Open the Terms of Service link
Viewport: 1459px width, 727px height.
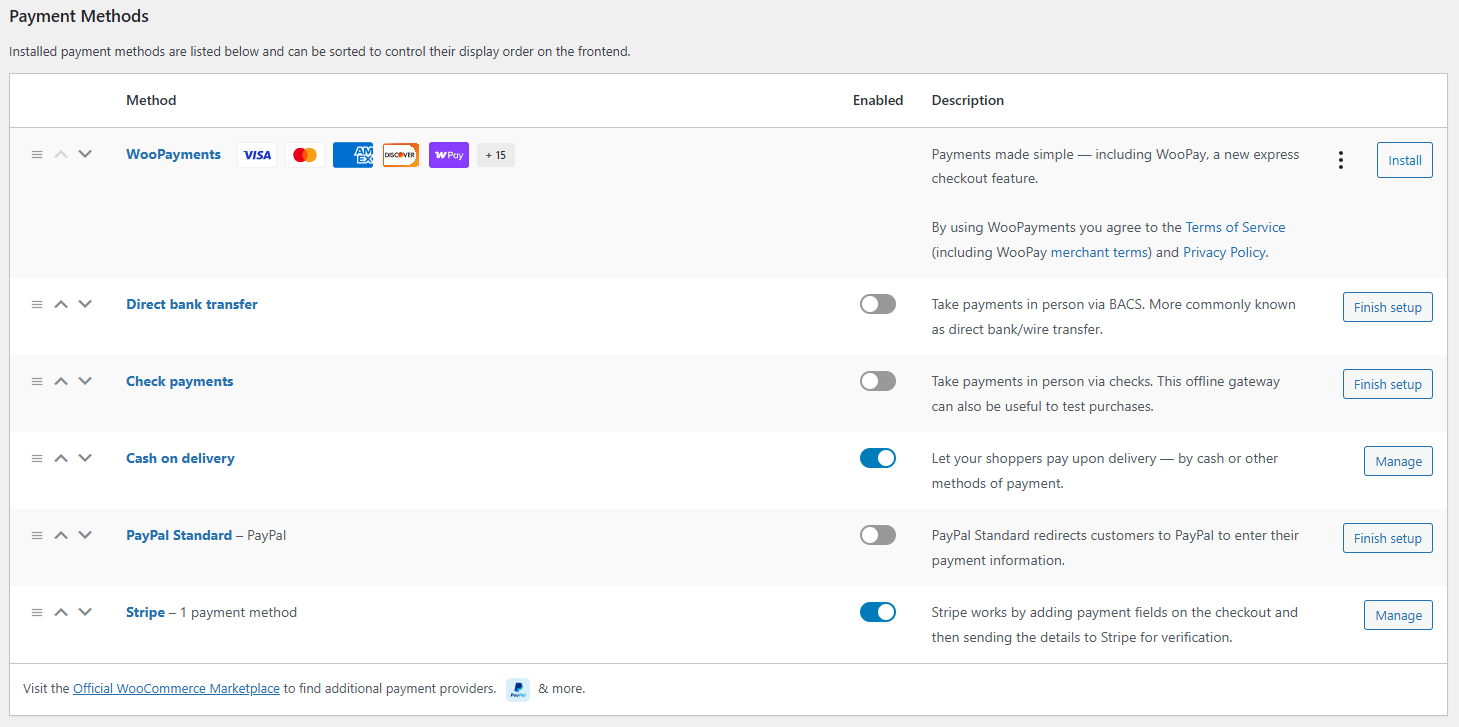coord(1235,227)
